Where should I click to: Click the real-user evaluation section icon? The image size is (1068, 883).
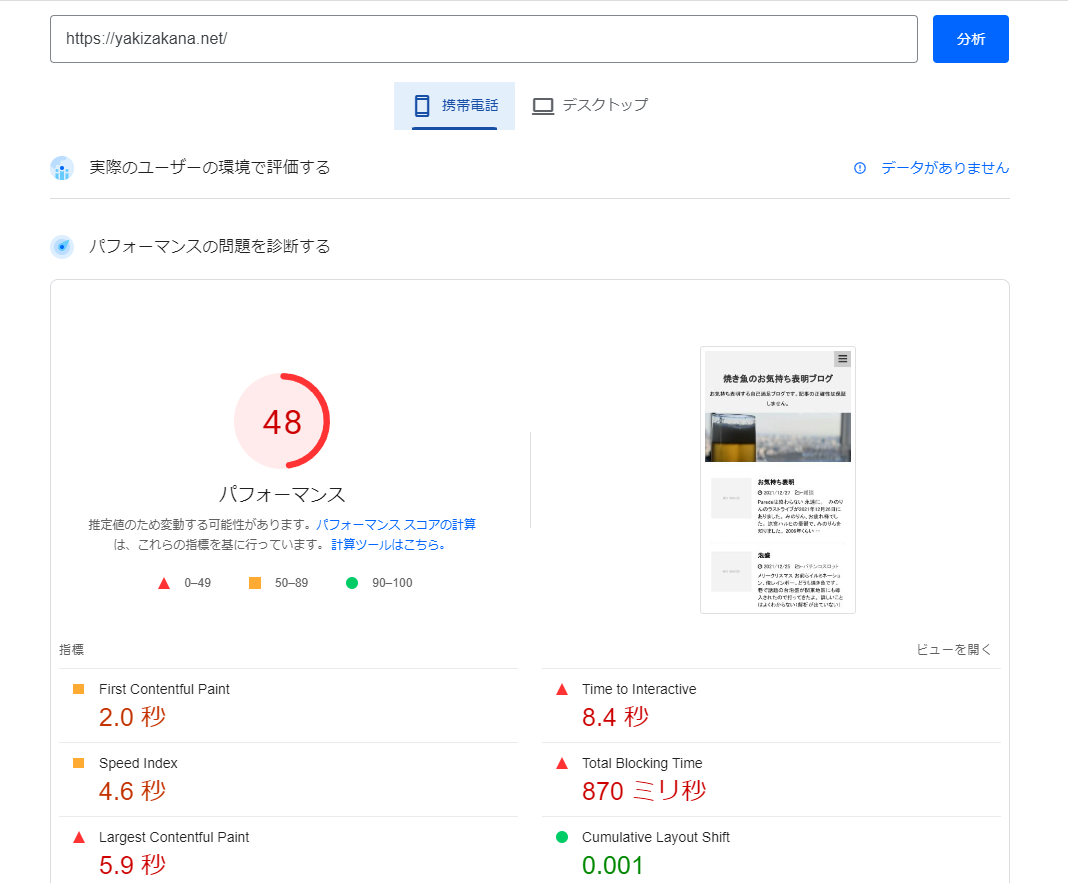pos(62,168)
